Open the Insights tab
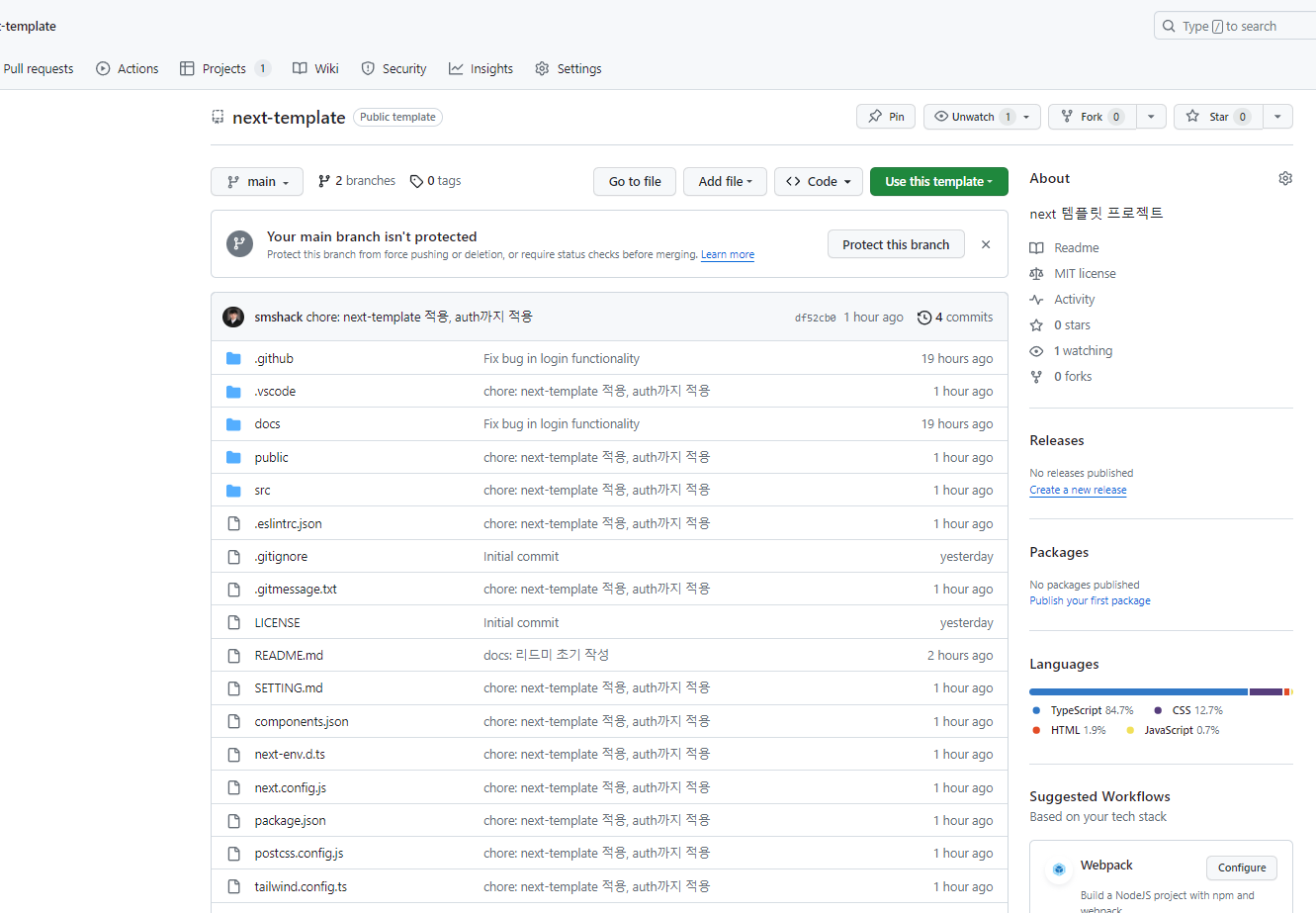 [x=481, y=68]
